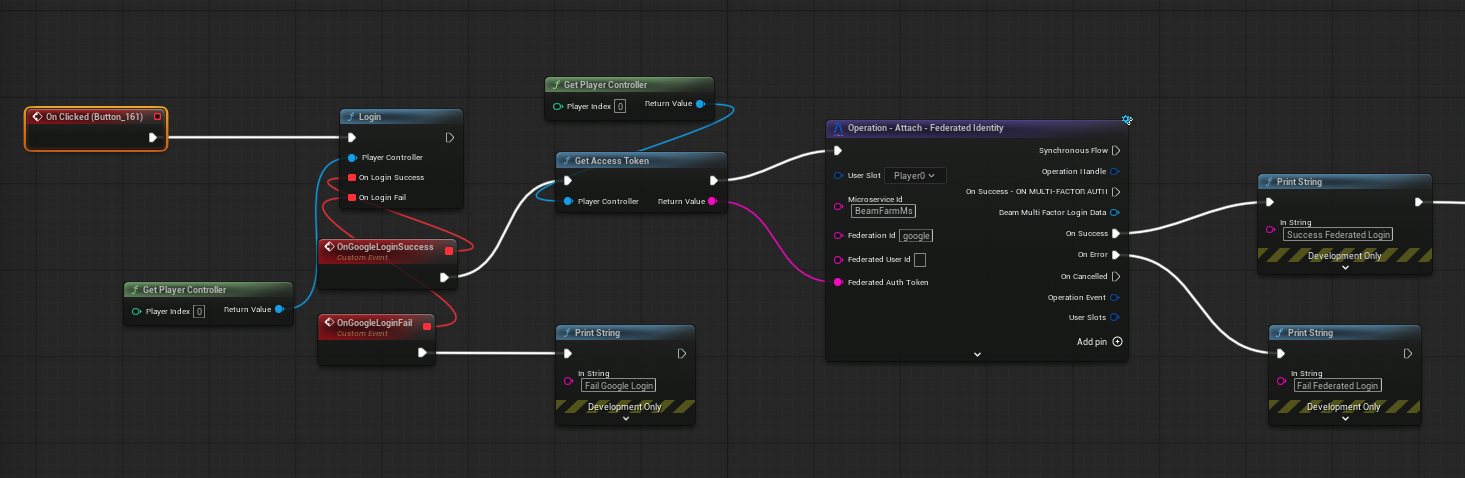Image resolution: width=1465 pixels, height=478 pixels.
Task: Click the function icon on Get Access Token node
Action: (x=566, y=161)
